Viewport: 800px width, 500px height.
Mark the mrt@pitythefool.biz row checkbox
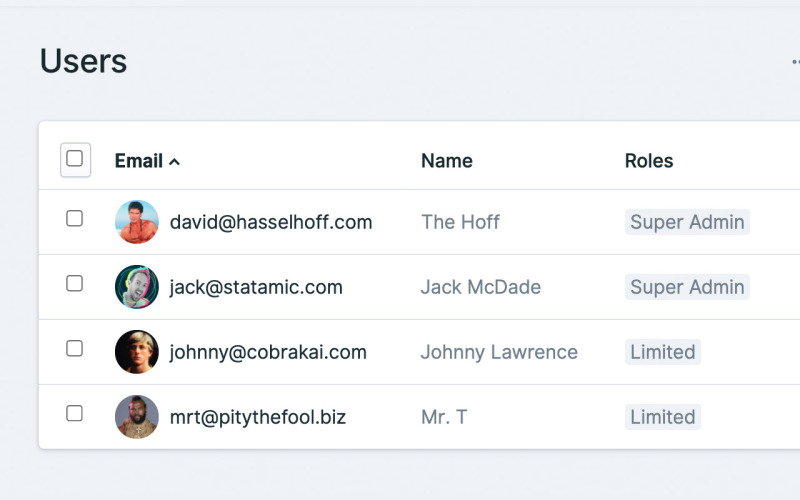(75, 414)
